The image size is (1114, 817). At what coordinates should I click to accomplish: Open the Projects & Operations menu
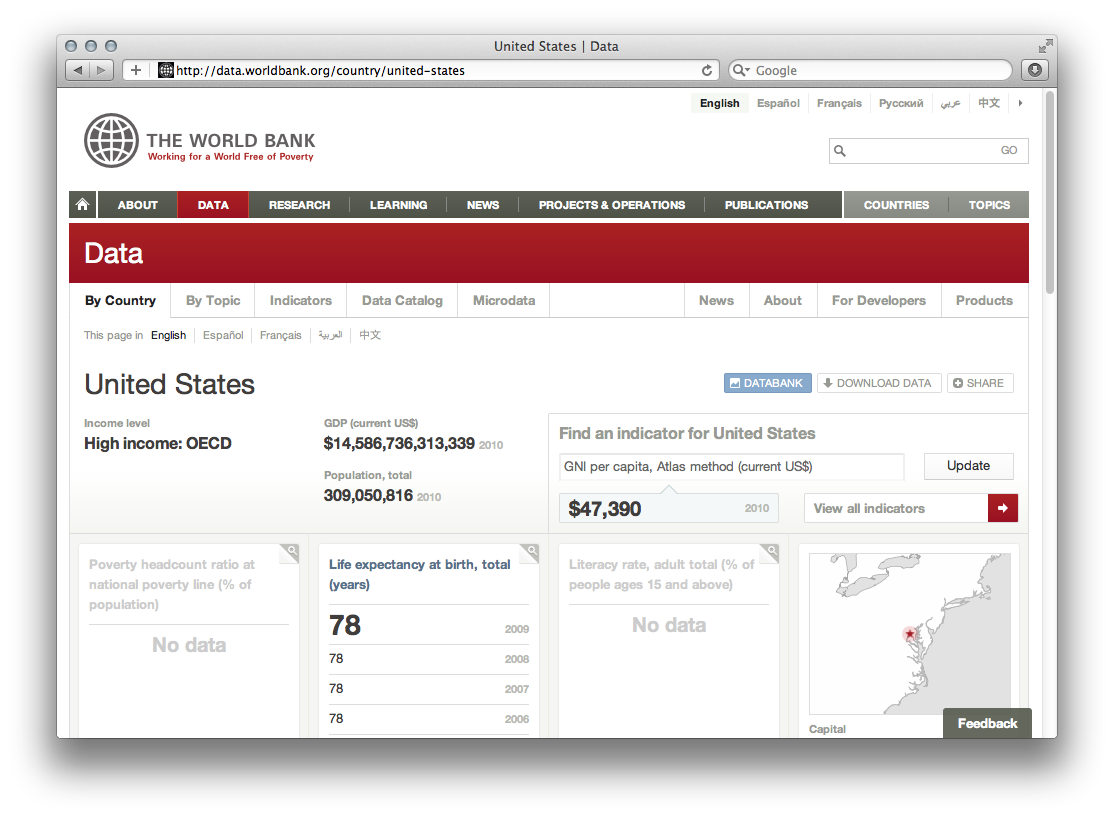click(612, 204)
